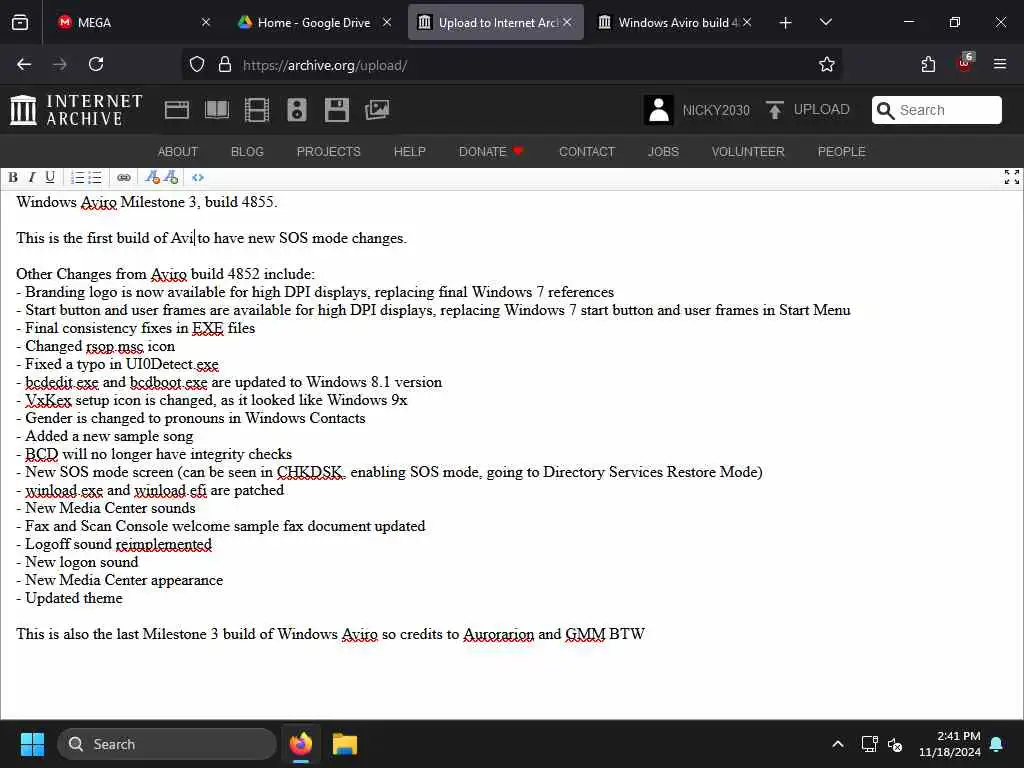Open the CONTACT nav link
This screenshot has height=768, width=1024.
coord(586,152)
